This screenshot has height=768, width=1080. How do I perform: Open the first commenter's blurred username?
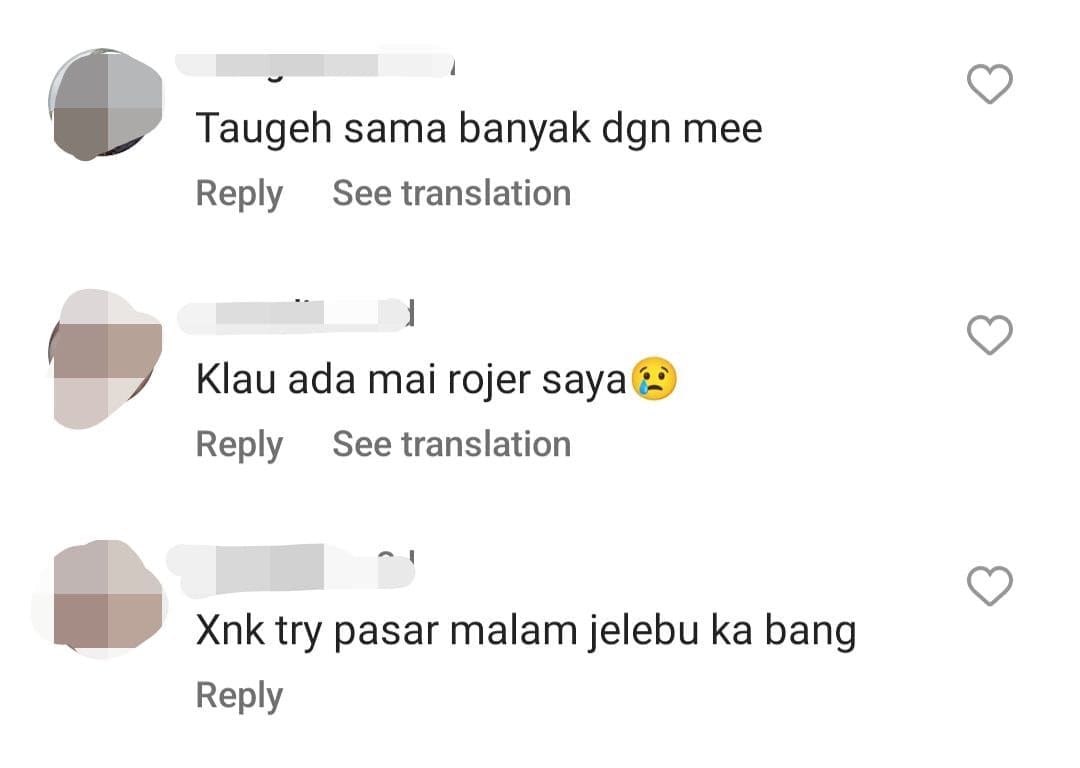point(315,65)
